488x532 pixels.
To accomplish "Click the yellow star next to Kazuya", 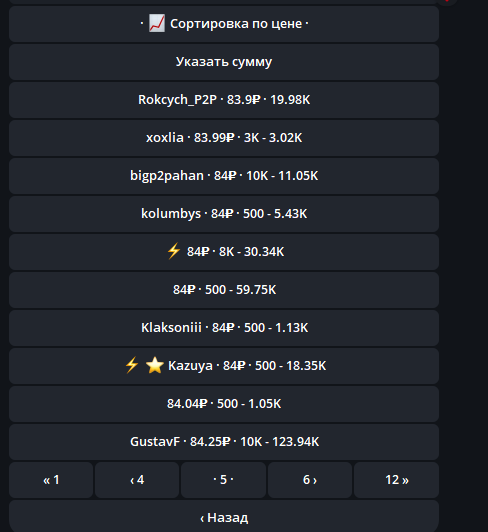I will 154,365.
